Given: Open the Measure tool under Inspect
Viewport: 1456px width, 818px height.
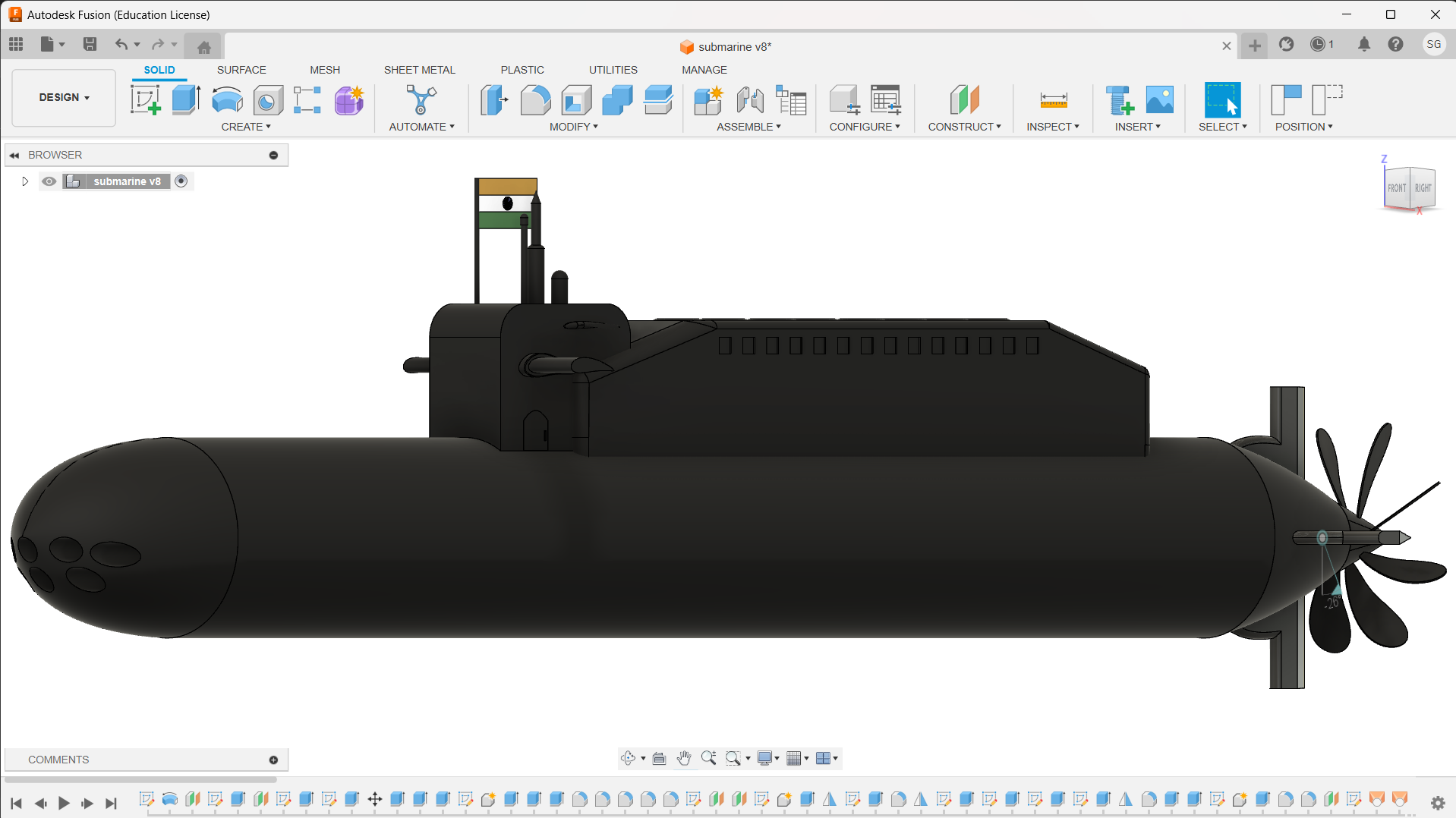Looking at the screenshot, I should [x=1053, y=99].
